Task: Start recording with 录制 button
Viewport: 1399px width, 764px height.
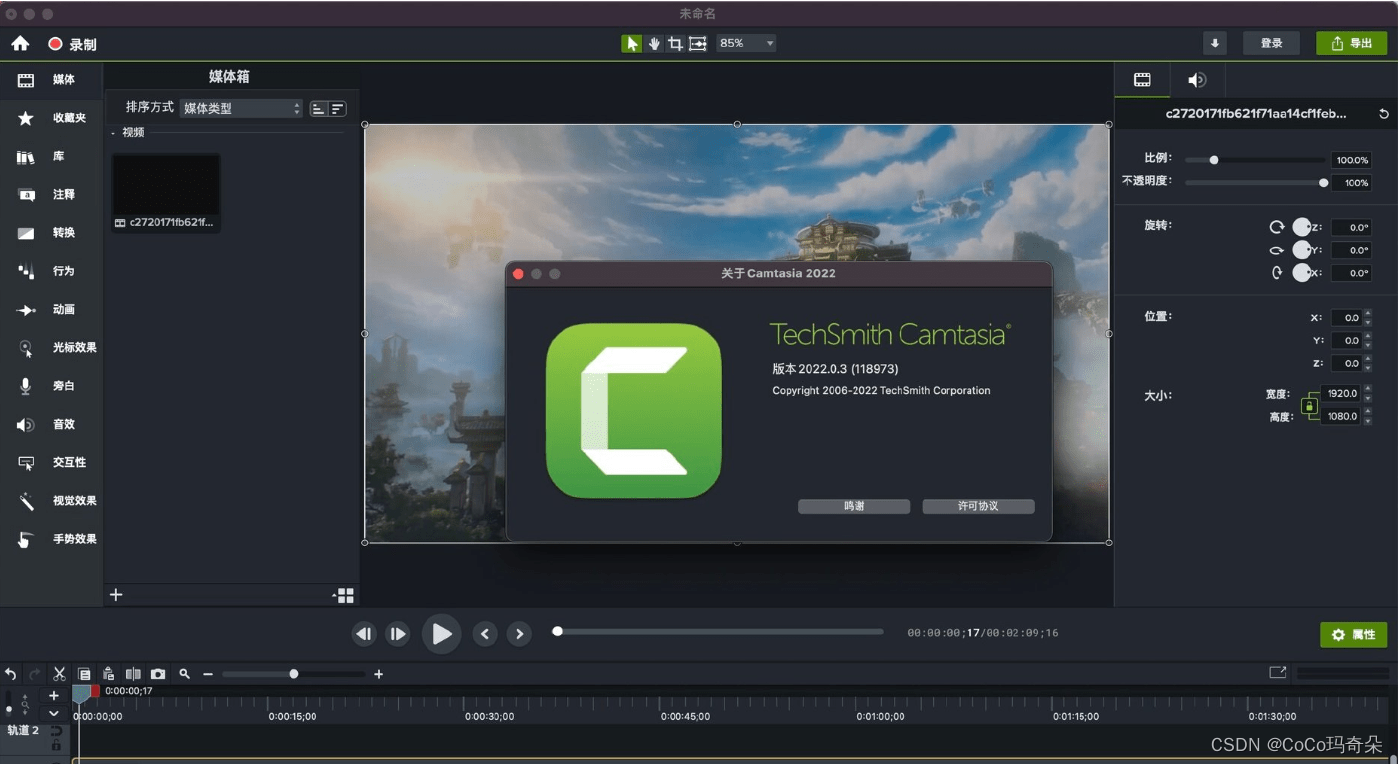Action: (73, 44)
